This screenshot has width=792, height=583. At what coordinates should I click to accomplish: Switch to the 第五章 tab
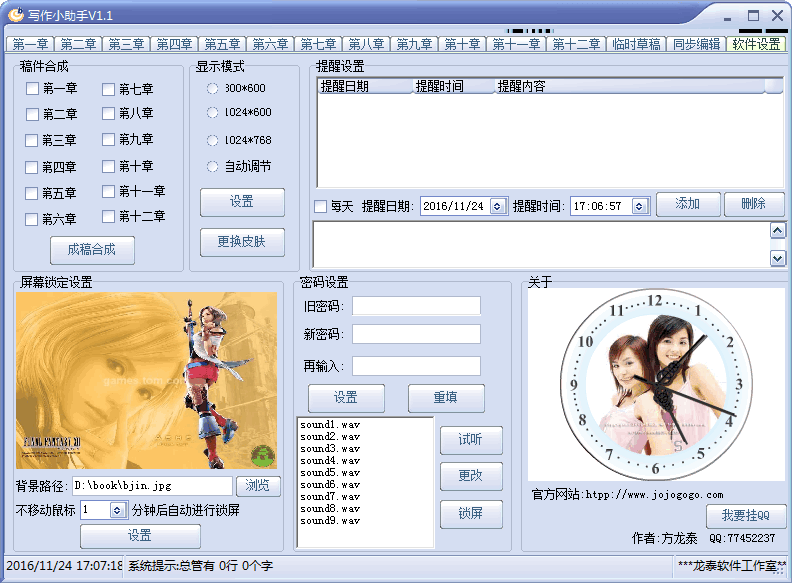(x=222, y=44)
